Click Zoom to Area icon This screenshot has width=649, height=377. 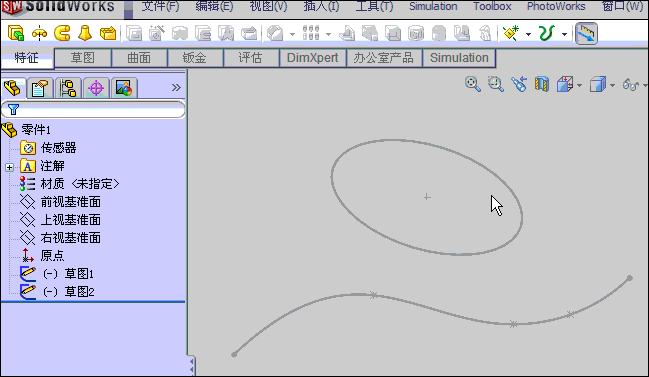[x=495, y=84]
